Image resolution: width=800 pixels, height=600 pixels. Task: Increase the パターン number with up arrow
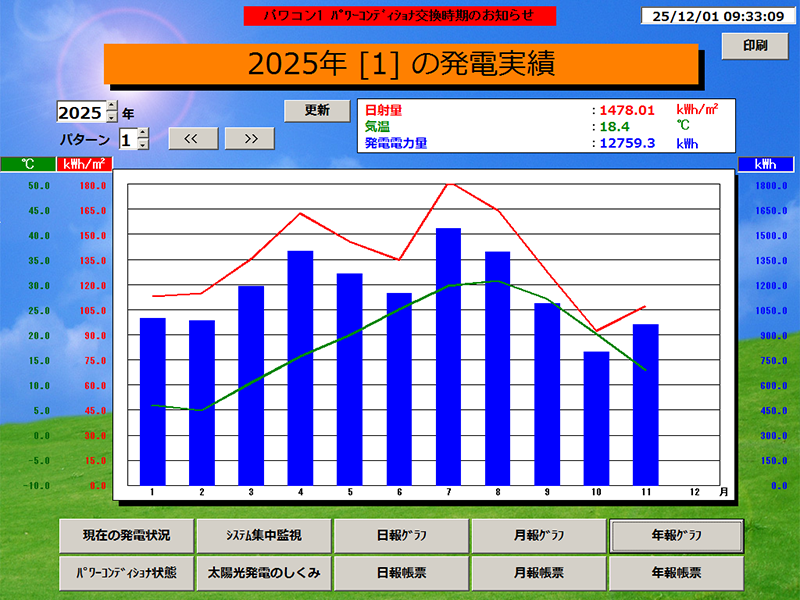pos(142,133)
